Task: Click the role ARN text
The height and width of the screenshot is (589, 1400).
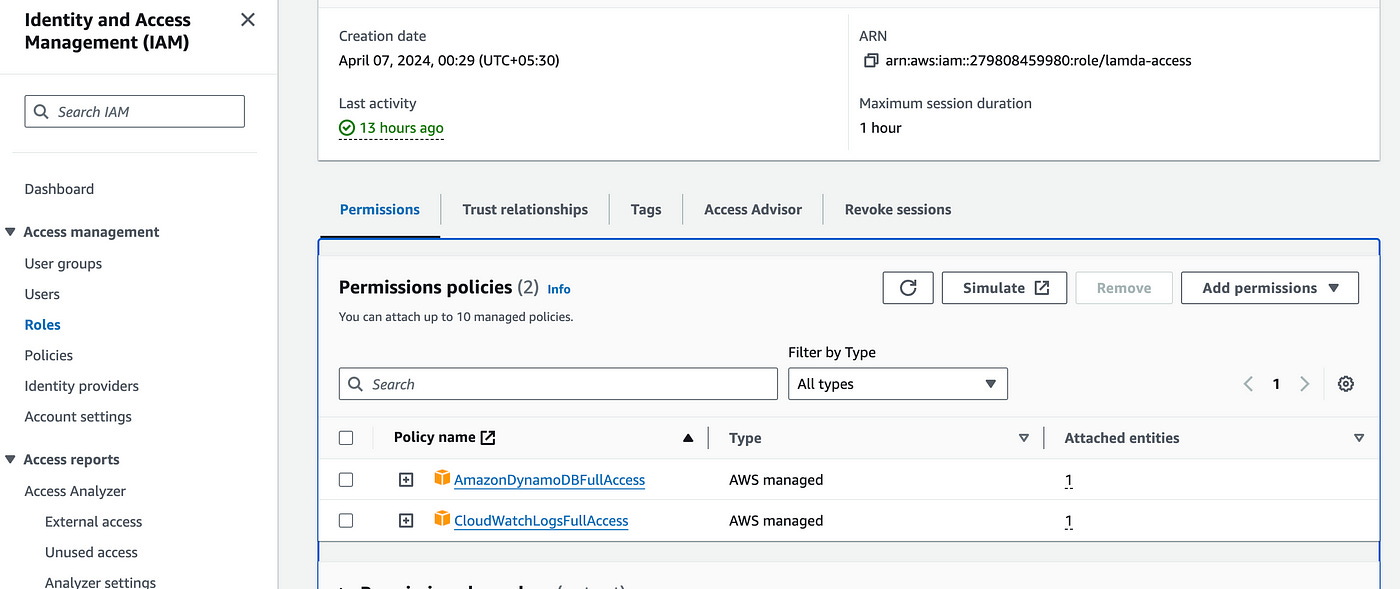Action: pyautogui.click(x=1038, y=61)
